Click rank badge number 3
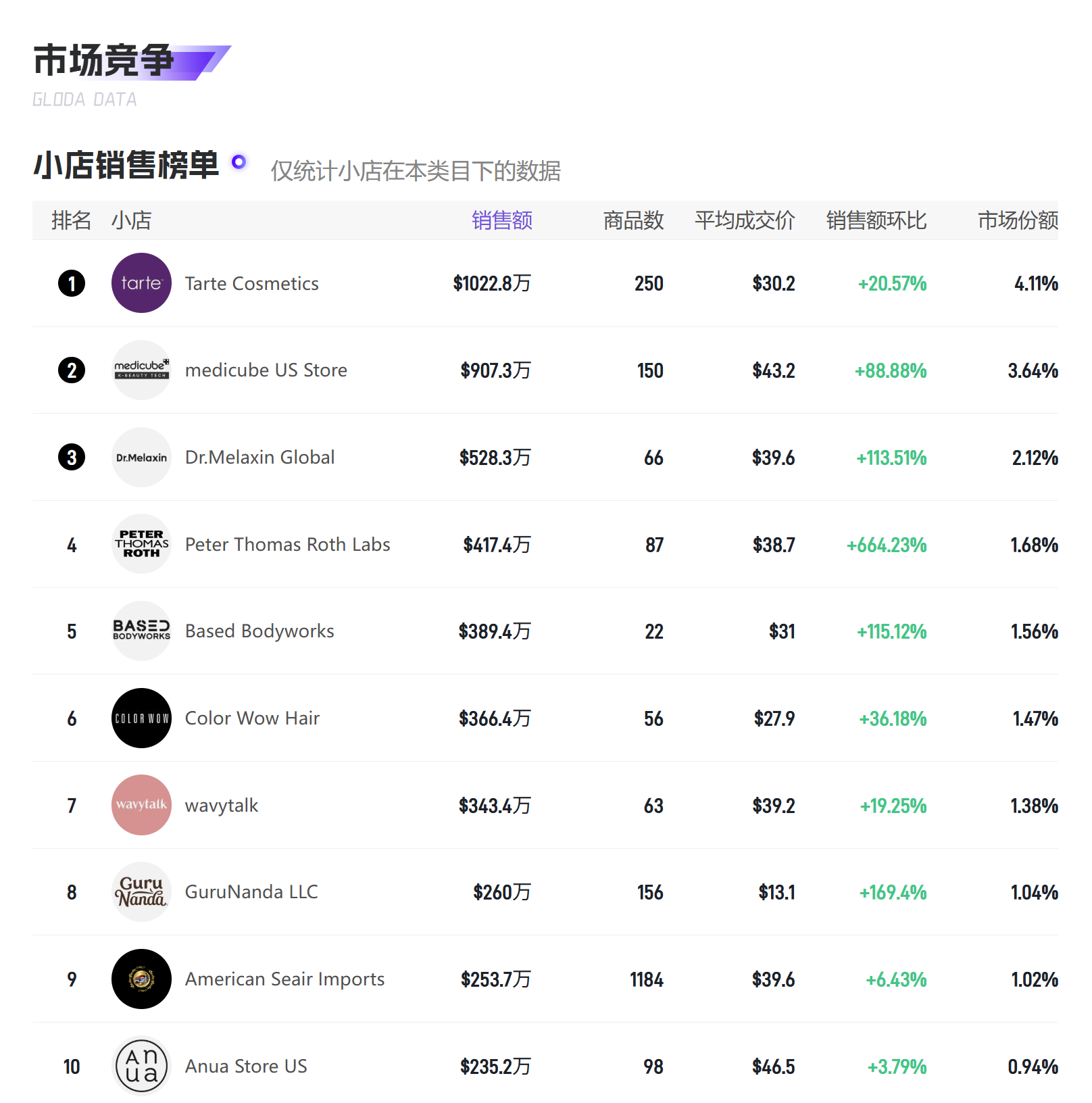 [72, 458]
